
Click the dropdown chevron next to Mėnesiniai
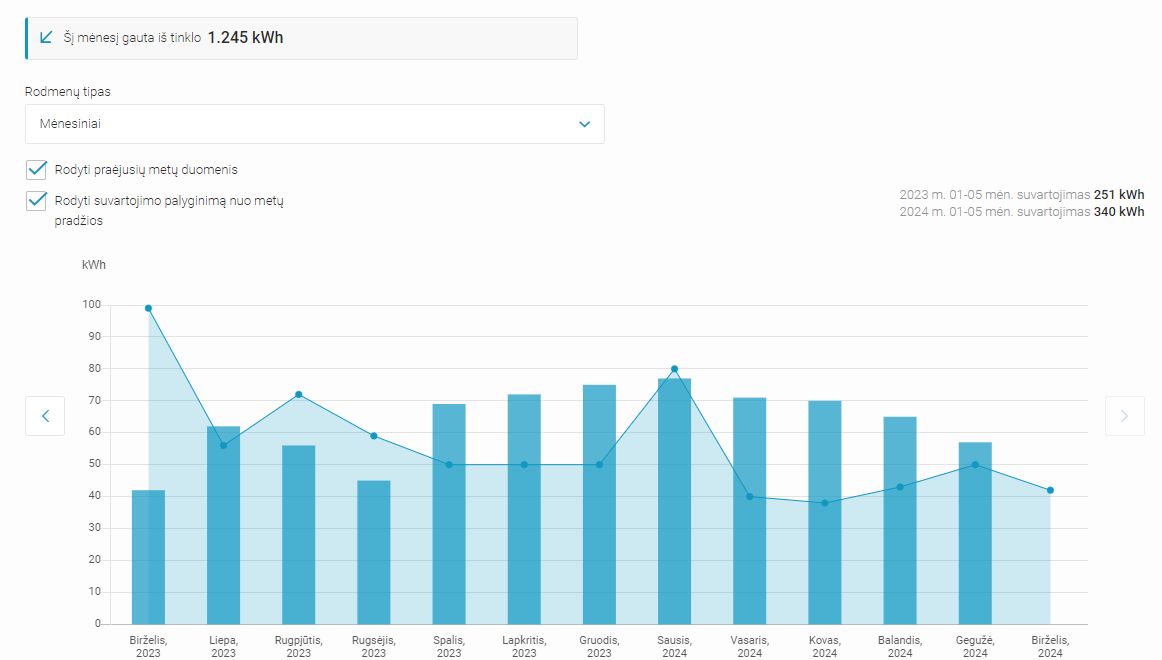tap(585, 124)
